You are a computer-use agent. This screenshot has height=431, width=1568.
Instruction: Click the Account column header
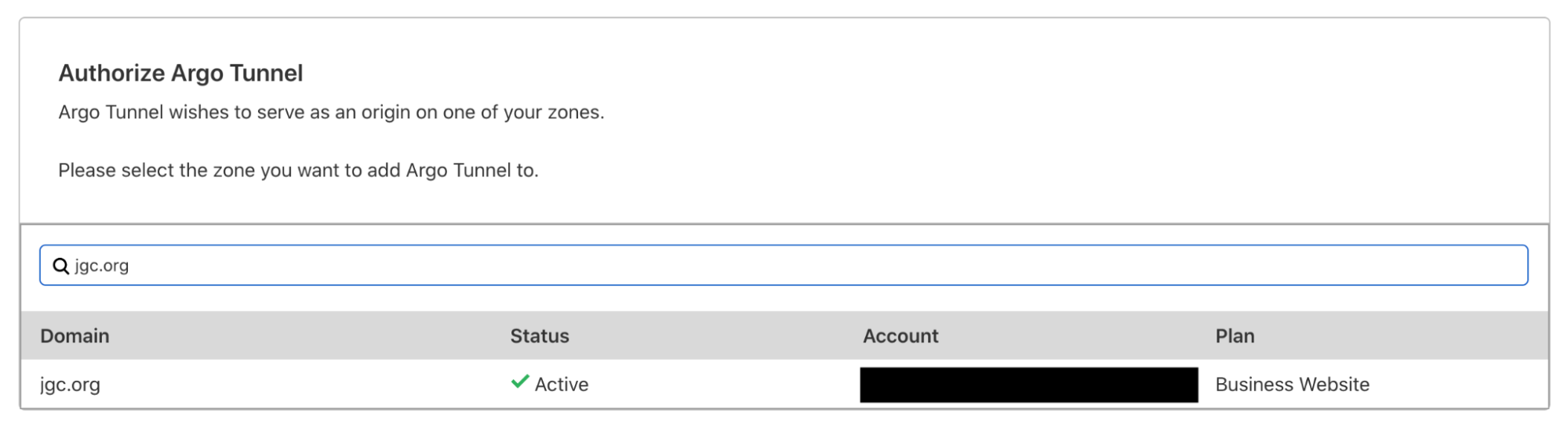click(x=900, y=336)
